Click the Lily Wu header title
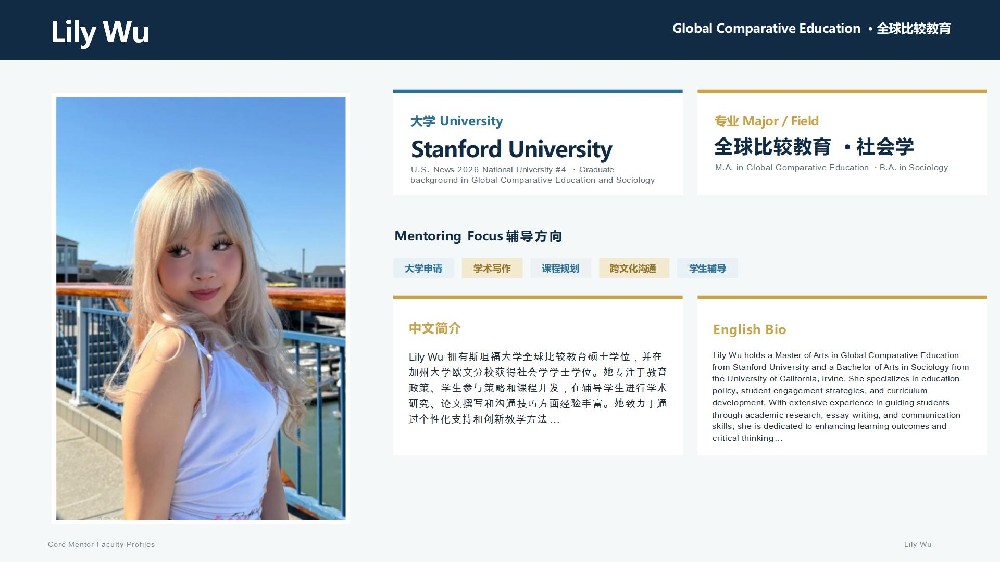This screenshot has width=1000, height=562. pos(100,32)
